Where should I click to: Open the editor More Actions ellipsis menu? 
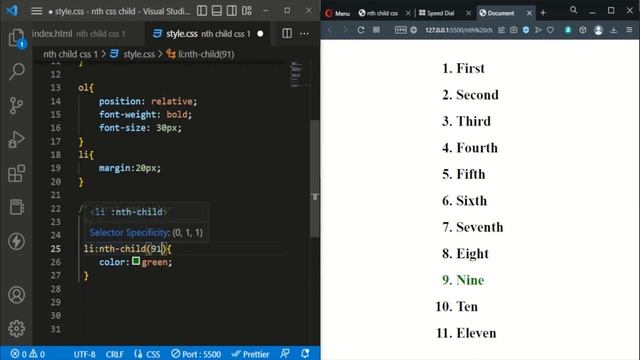click(x=304, y=33)
